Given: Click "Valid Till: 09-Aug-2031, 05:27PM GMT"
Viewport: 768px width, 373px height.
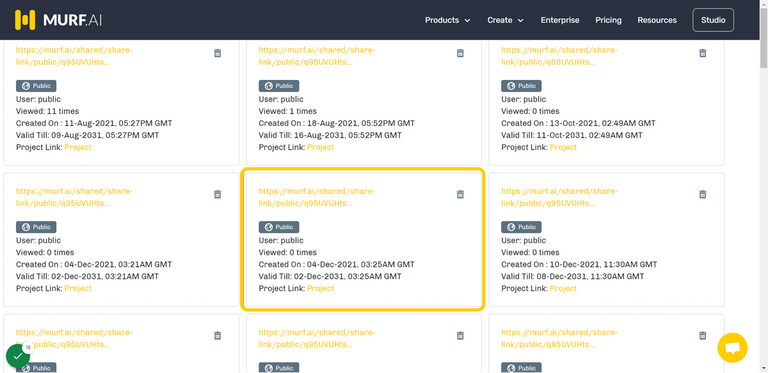Looking at the screenshot, I should (x=87, y=135).
